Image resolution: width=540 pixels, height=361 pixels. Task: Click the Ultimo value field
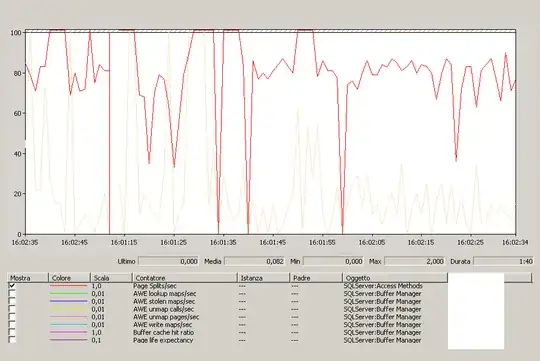point(168,261)
